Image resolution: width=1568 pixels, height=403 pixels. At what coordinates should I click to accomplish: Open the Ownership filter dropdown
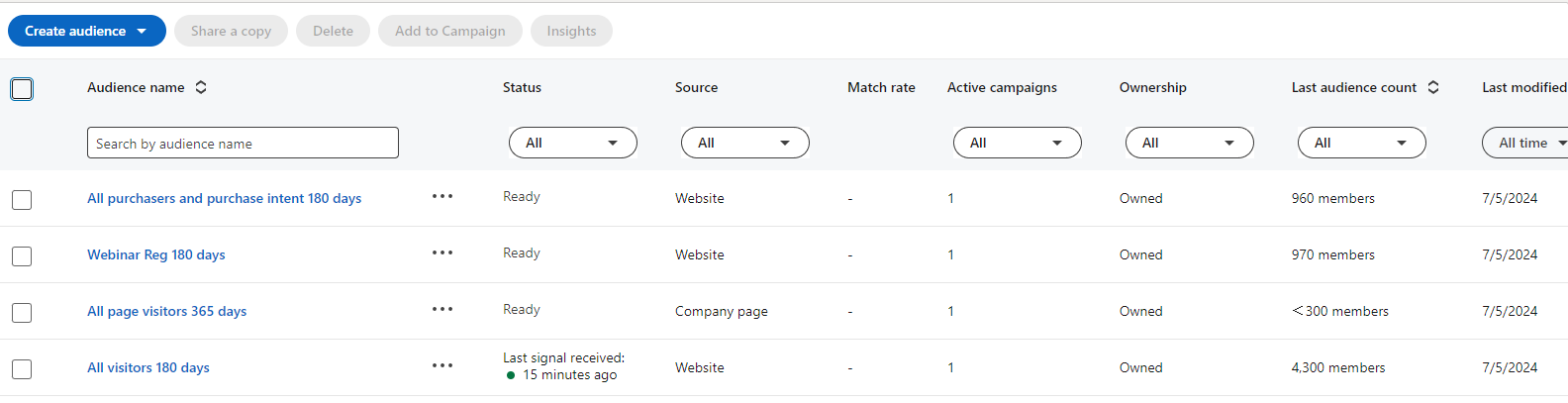tap(1190, 143)
